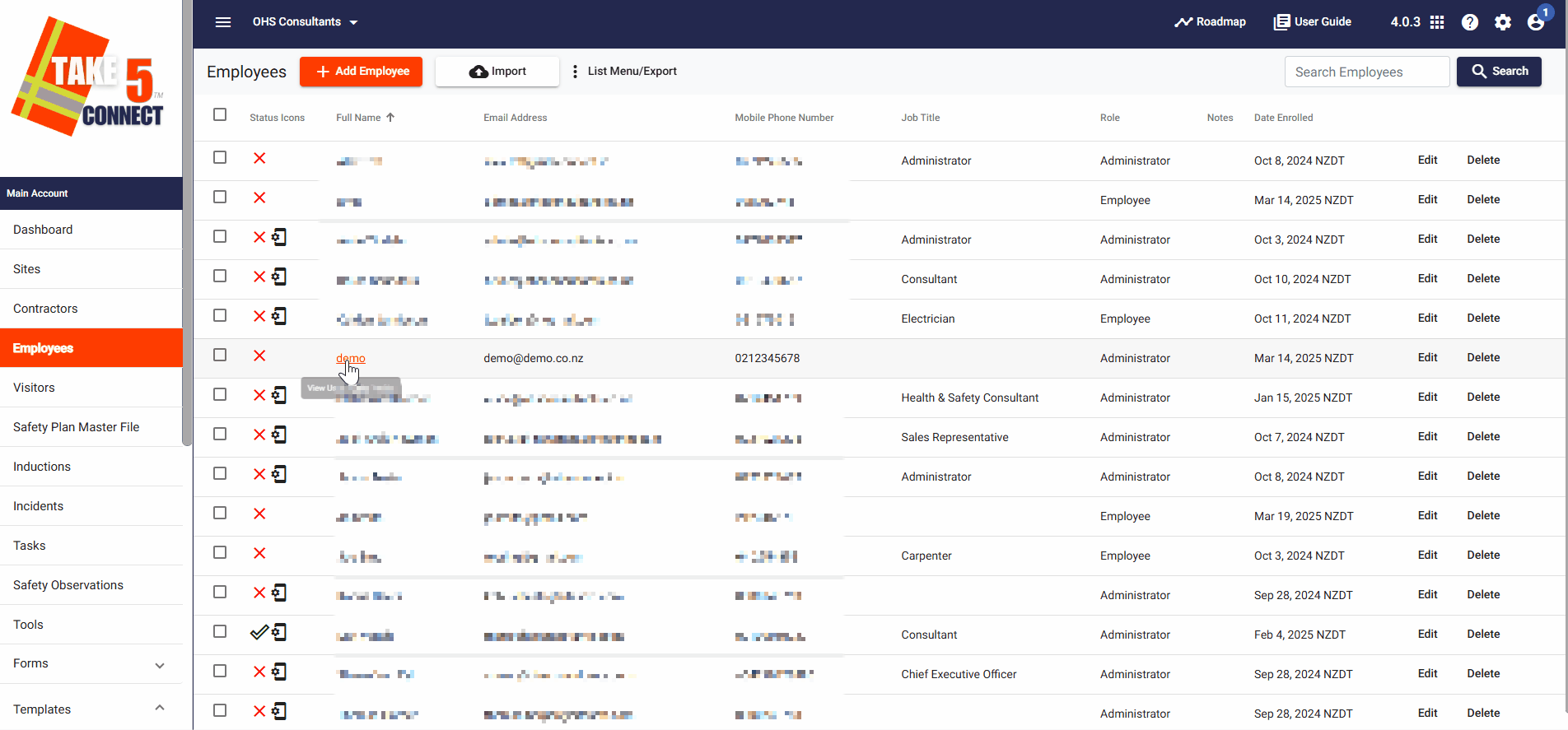Check the box for the Oct 10, 2024 Consultant row
Screen dimensions: 1568x730
(x=220, y=276)
